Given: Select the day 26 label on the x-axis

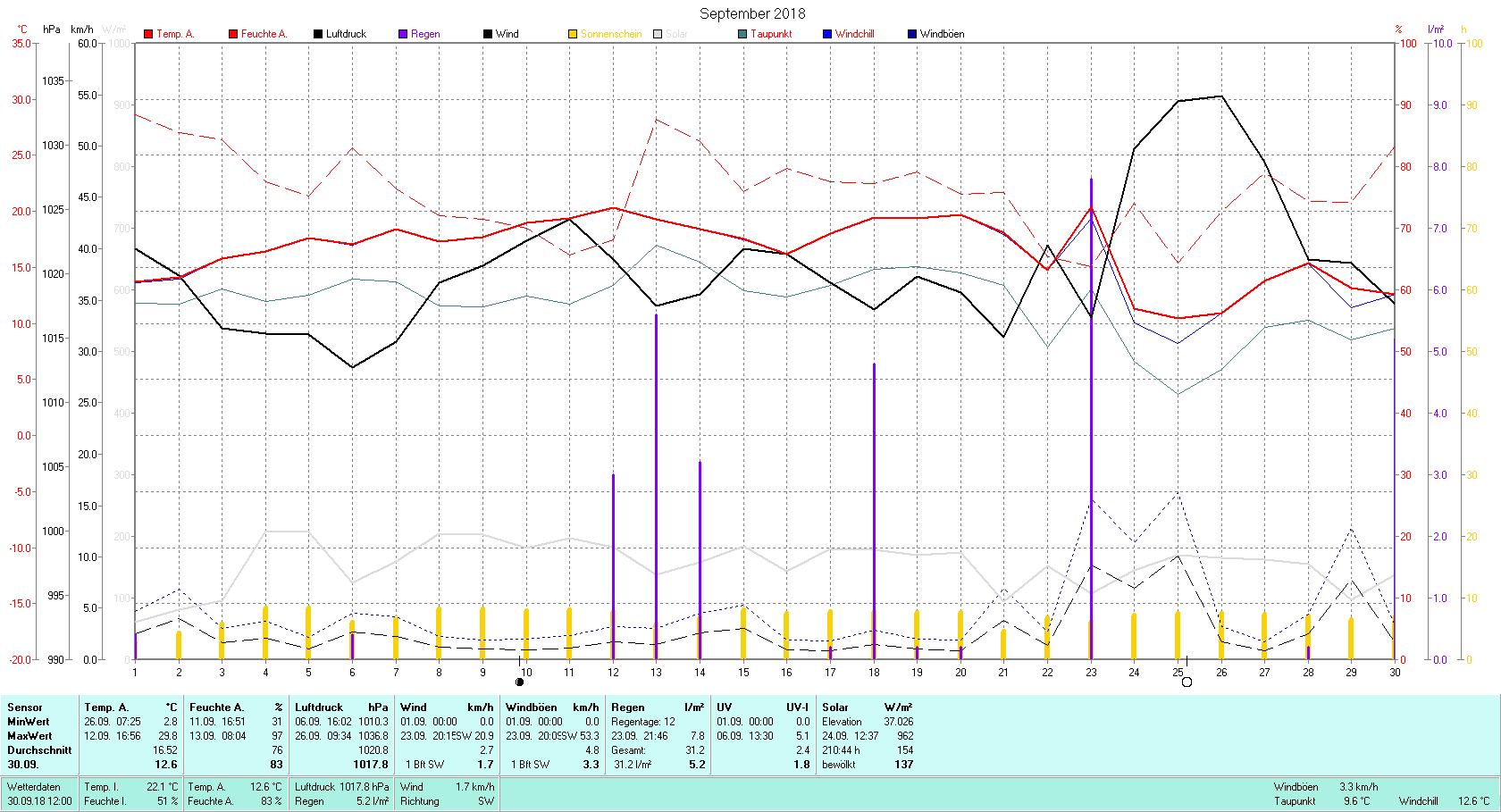Looking at the screenshot, I should tap(1221, 673).
